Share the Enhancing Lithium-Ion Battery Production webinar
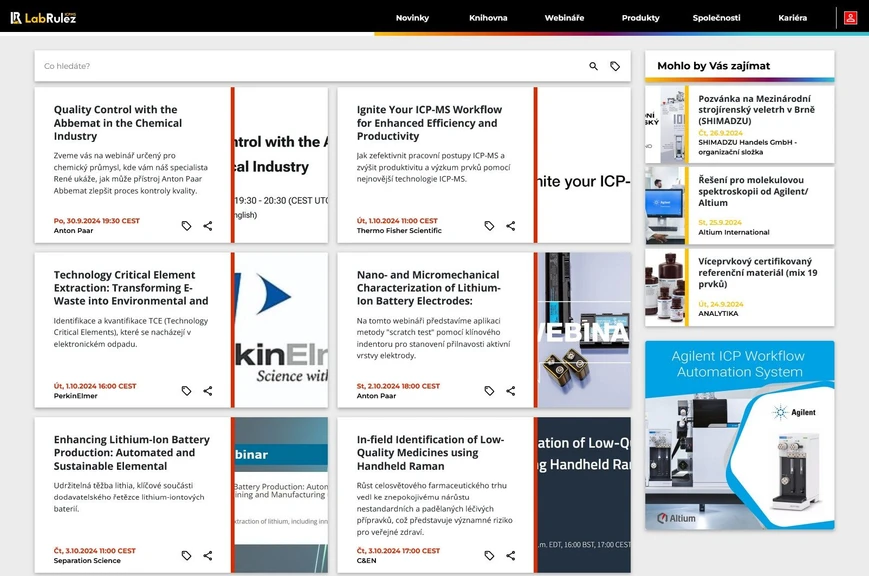The width and height of the screenshot is (869, 576). click(x=208, y=555)
